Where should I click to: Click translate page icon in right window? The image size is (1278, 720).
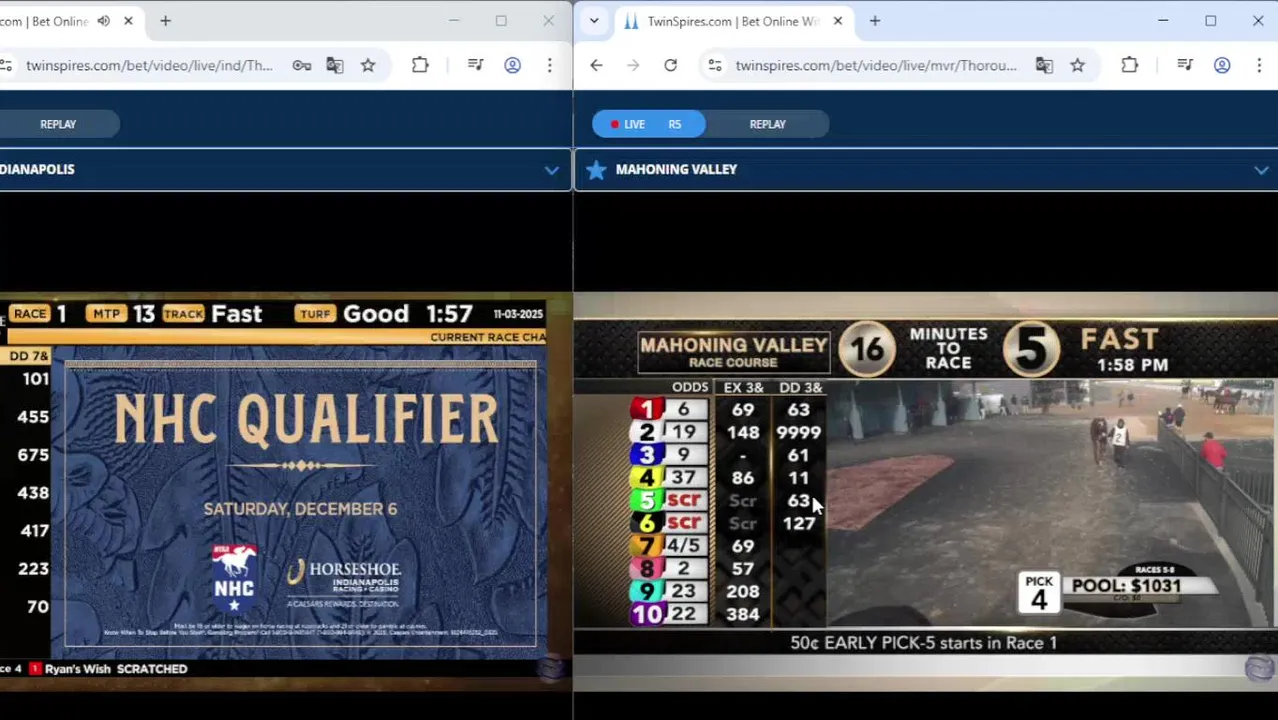1044,65
